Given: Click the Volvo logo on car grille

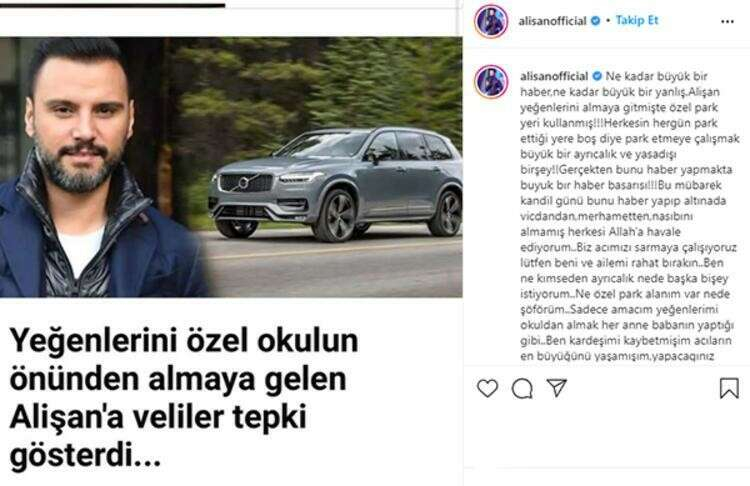Looking at the screenshot, I should [243, 183].
